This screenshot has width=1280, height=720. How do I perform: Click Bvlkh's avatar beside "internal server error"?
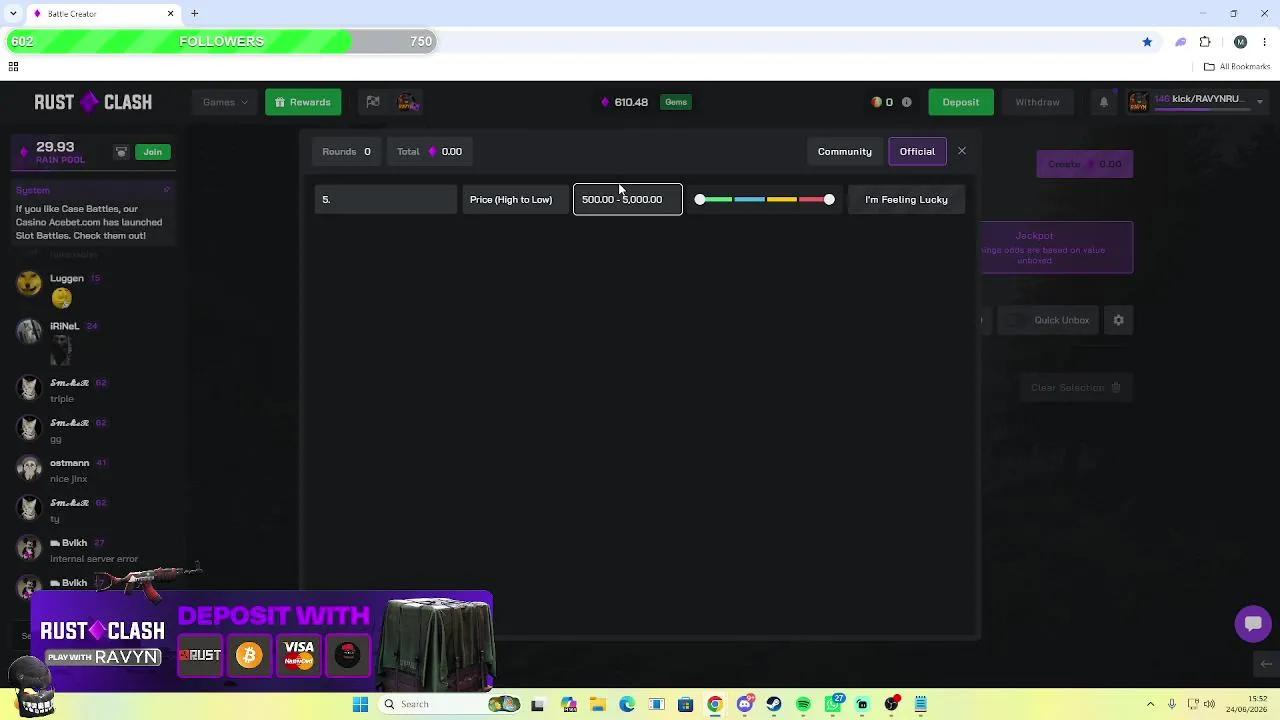29,549
